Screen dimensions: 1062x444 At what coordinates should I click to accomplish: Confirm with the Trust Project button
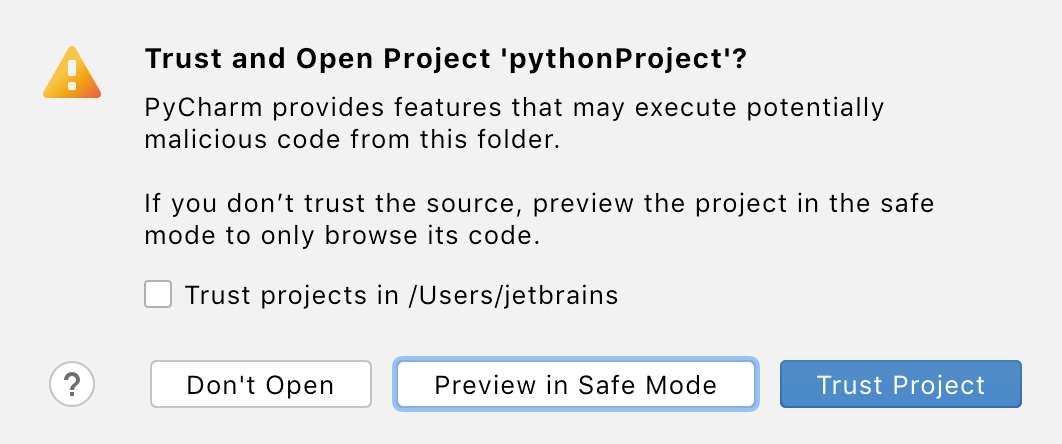pyautogui.click(x=900, y=385)
